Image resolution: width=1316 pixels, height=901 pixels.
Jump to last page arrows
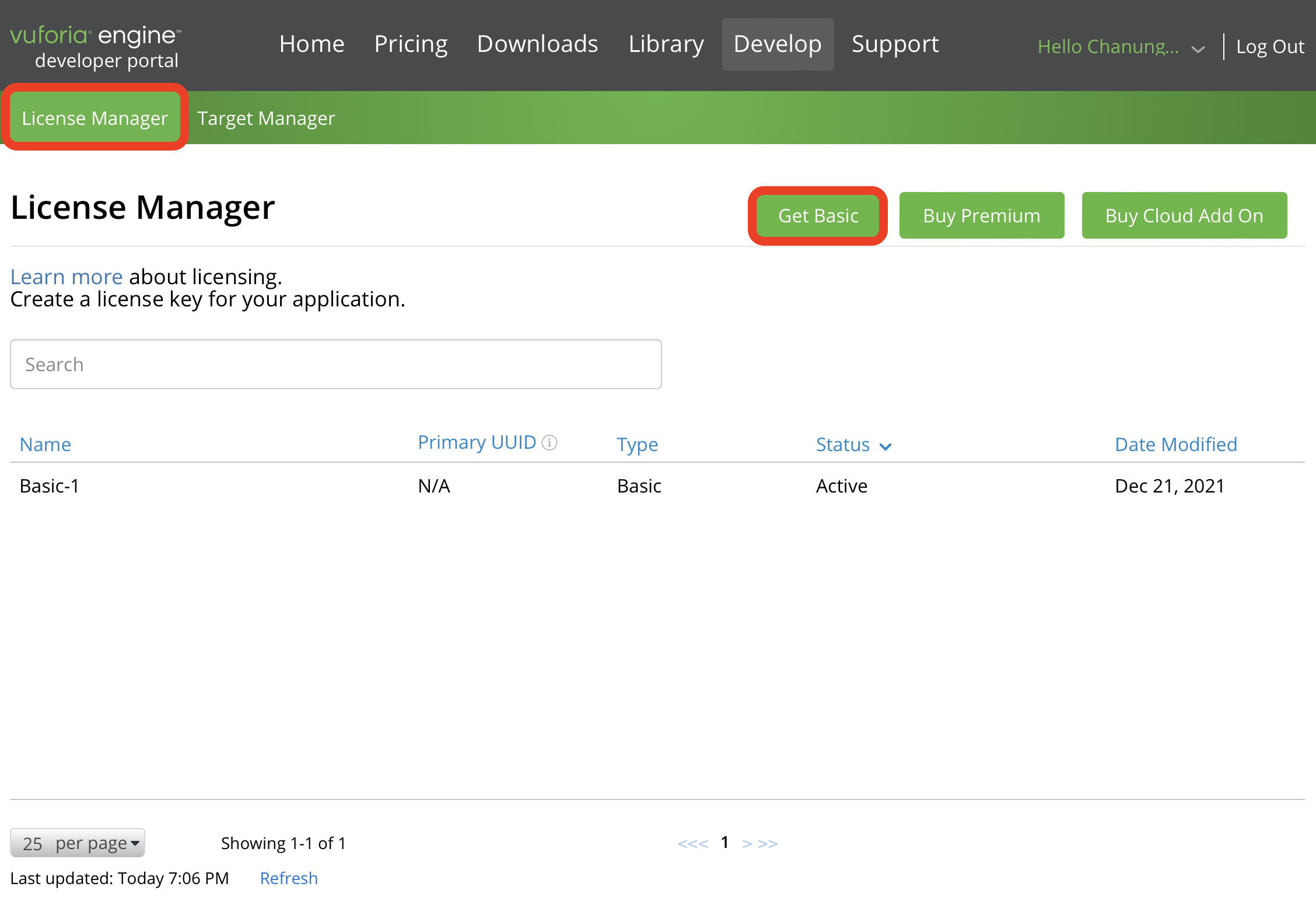[x=768, y=844]
